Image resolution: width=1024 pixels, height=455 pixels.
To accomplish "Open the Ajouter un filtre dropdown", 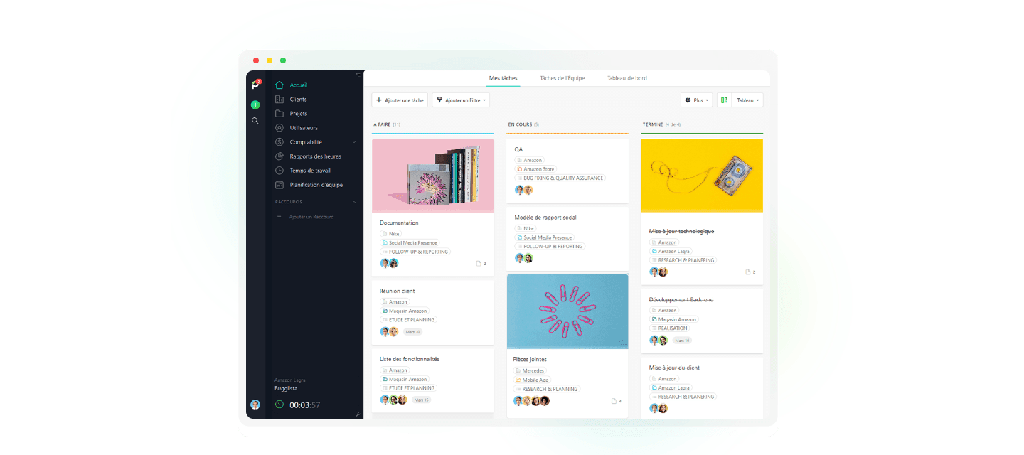I will [461, 101].
